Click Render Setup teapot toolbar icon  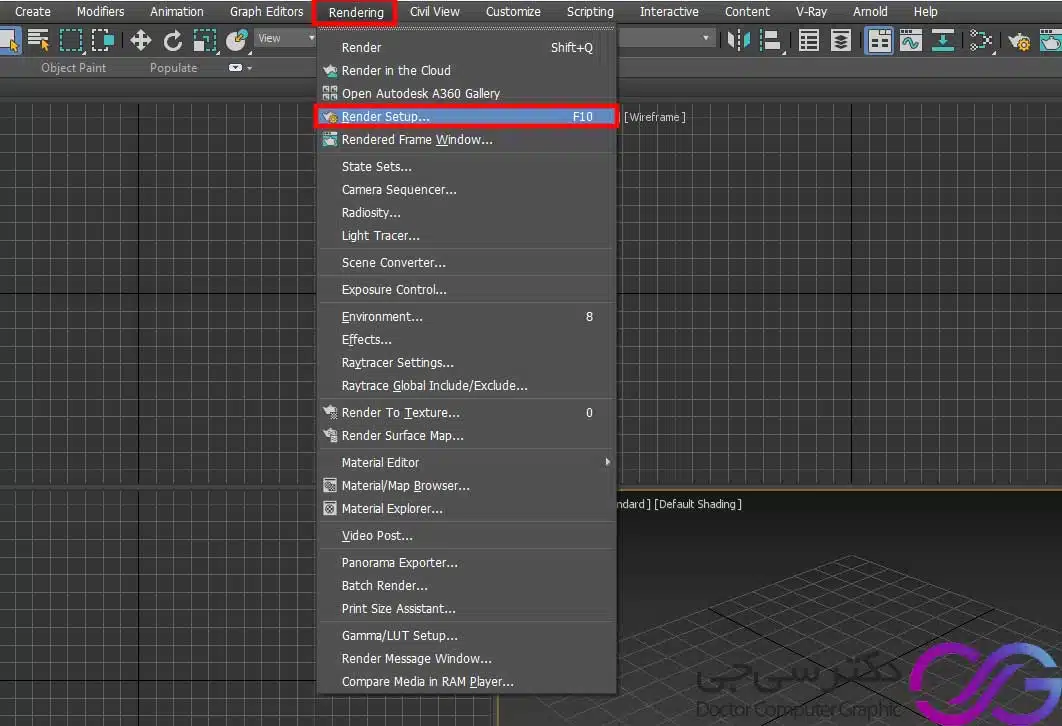point(1019,41)
